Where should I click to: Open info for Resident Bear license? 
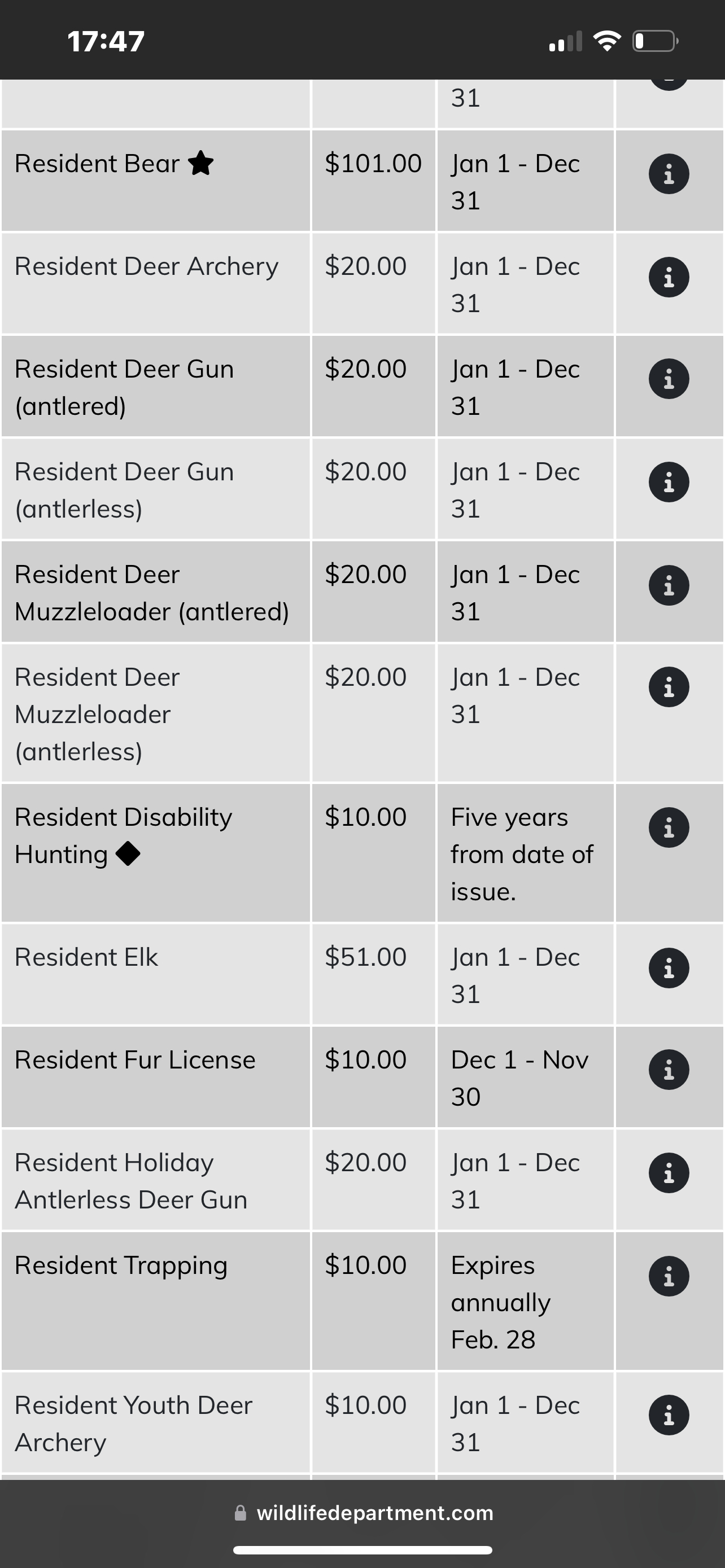[669, 174]
